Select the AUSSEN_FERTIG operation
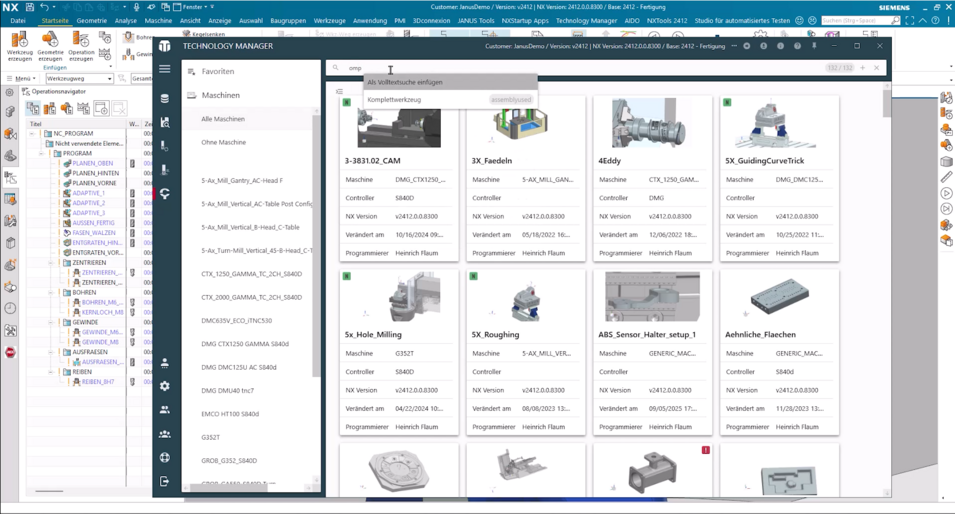 pos(94,223)
